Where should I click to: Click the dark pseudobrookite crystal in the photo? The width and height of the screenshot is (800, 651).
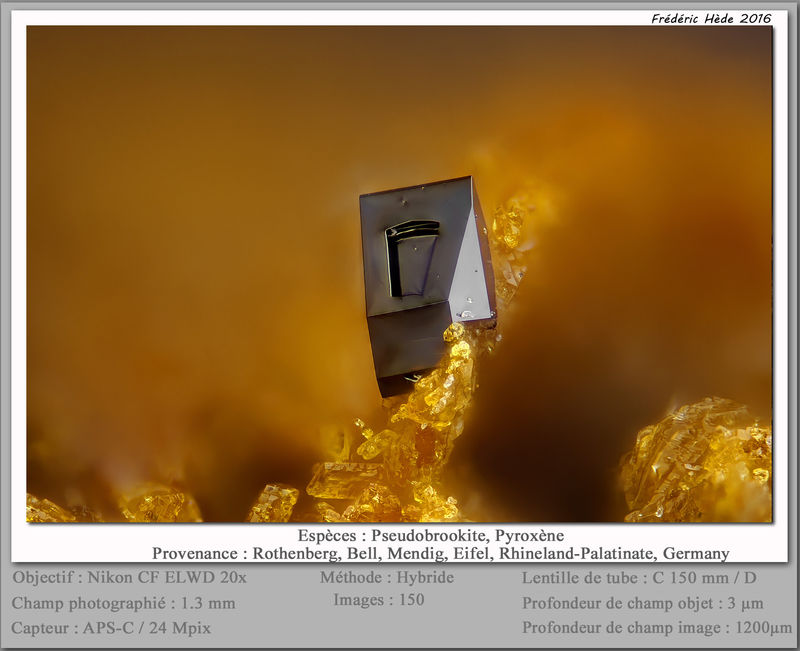click(x=427, y=286)
